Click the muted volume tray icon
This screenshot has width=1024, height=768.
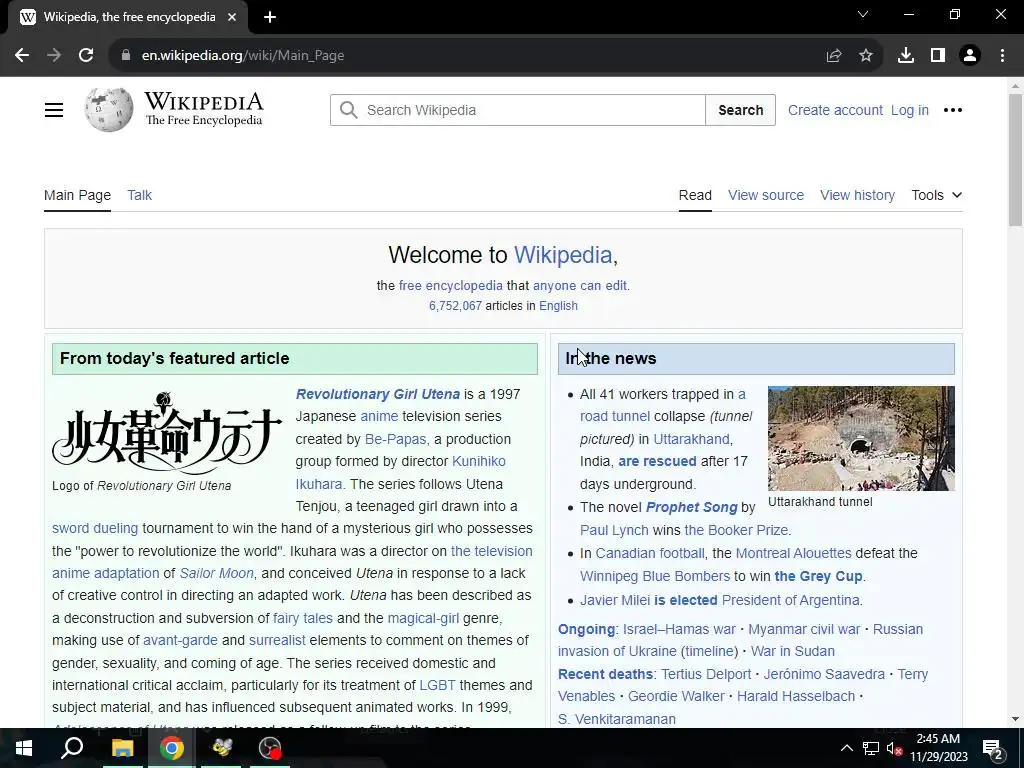(895, 748)
